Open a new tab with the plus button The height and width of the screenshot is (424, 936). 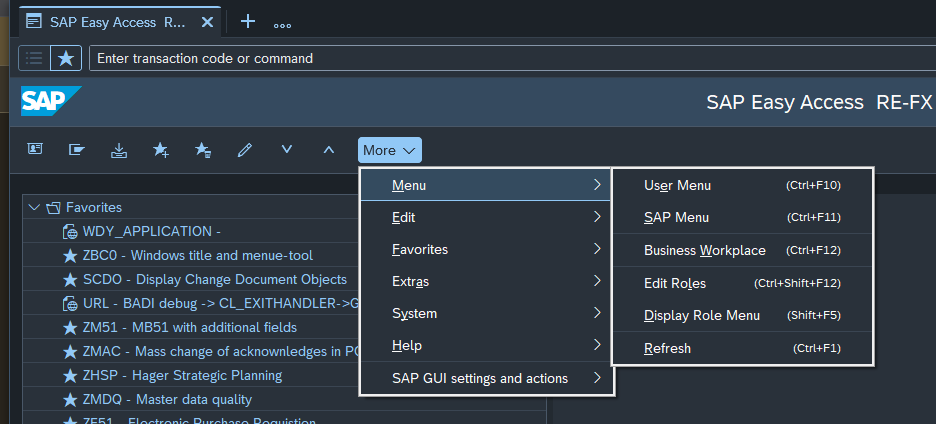tap(248, 21)
